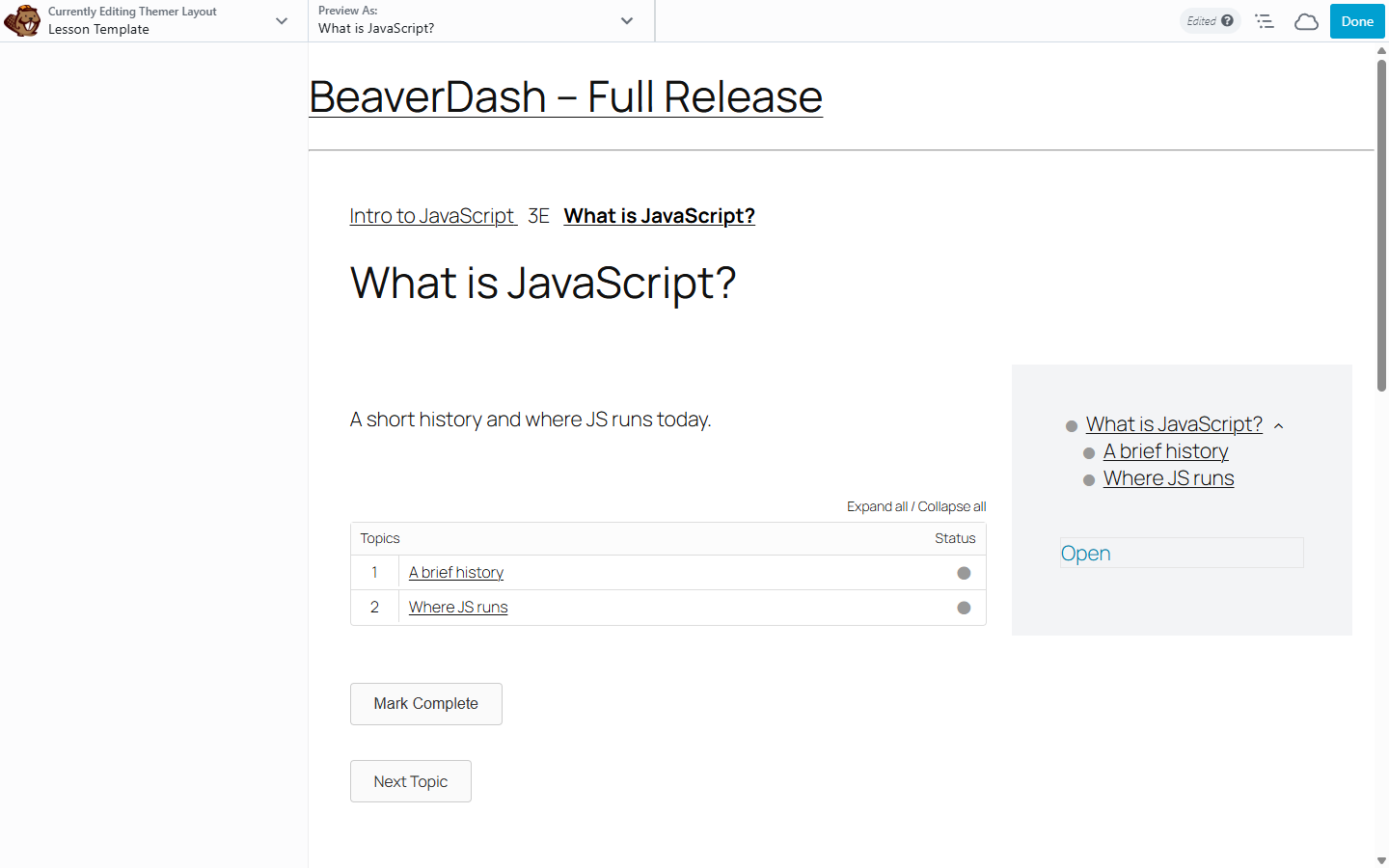Viewport: 1389px width, 868px height.
Task: Open A brief history topic in table
Action: pos(456,572)
